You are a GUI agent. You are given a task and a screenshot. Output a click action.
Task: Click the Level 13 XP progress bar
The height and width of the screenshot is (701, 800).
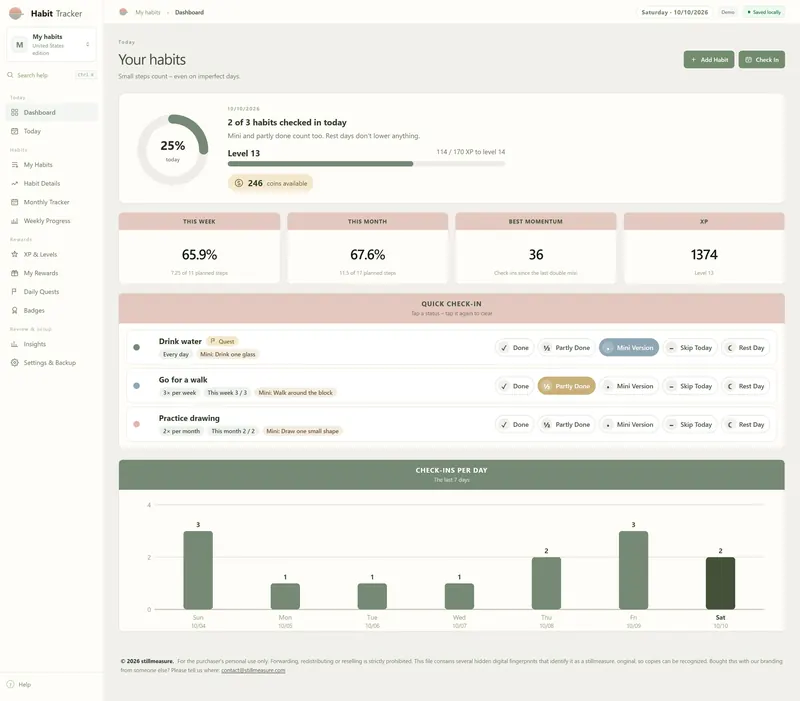(x=366, y=164)
